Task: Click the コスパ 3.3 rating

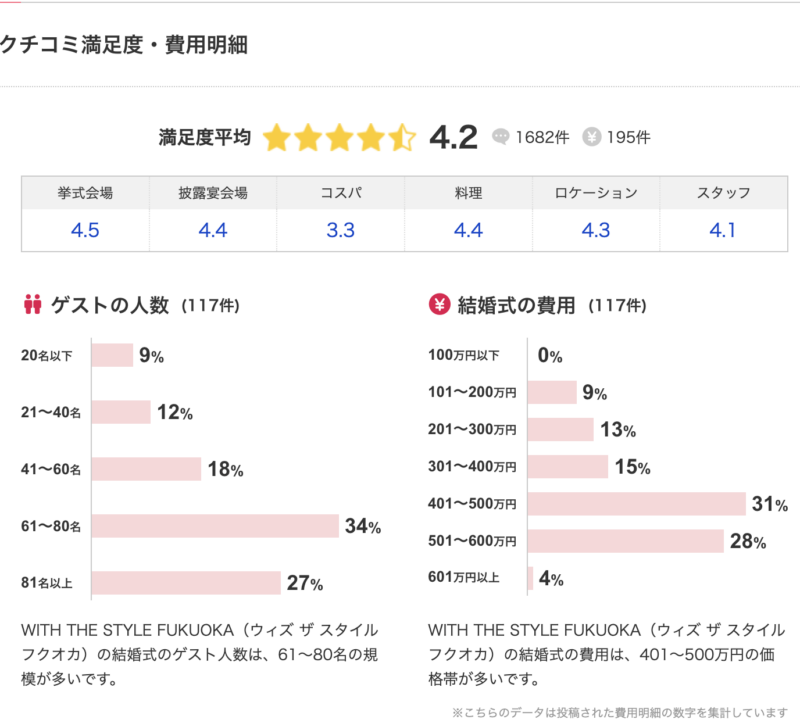Action: [x=341, y=231]
